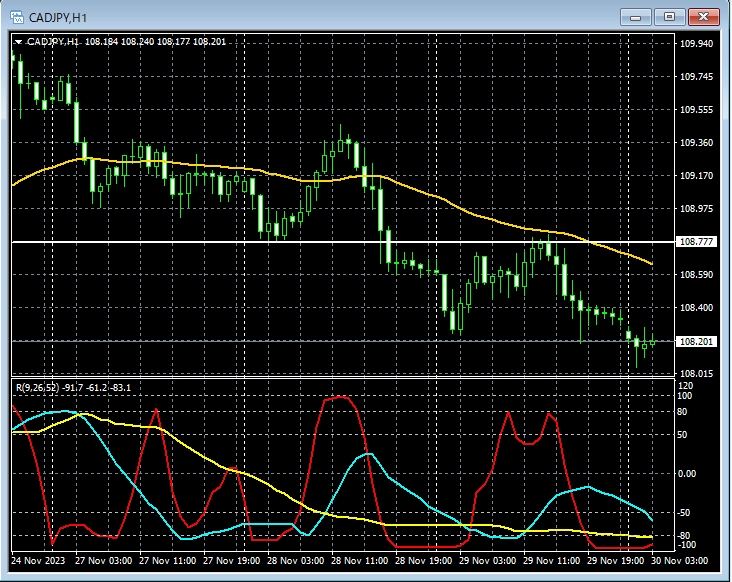Click the 27 Nov 19:00 time label

(x=231, y=561)
